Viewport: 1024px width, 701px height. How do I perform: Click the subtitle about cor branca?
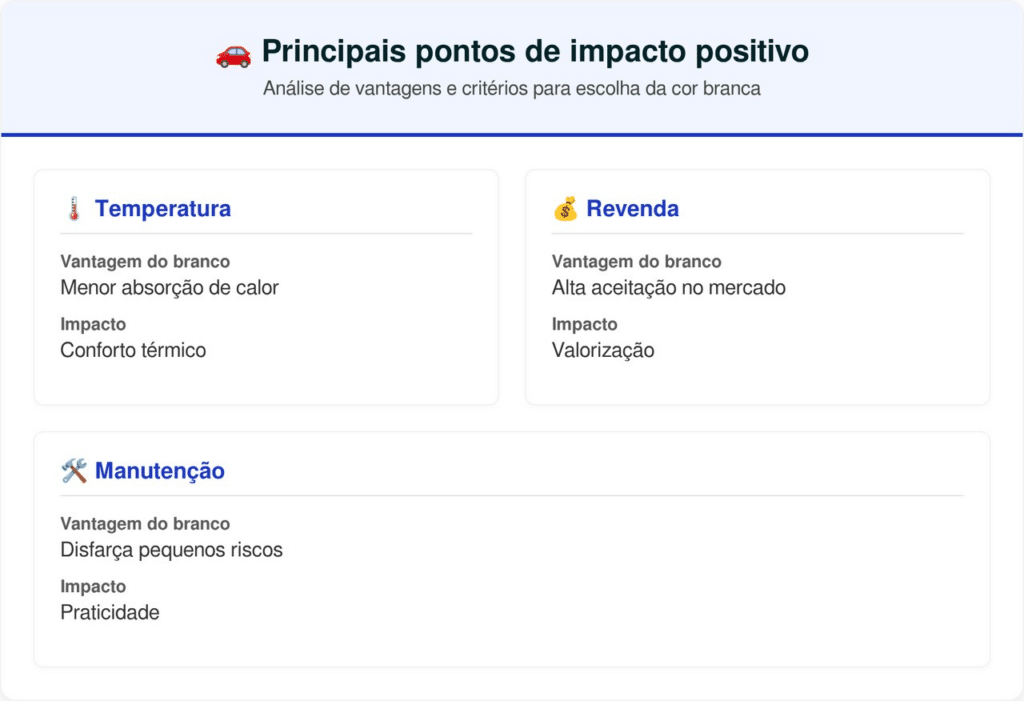512,89
